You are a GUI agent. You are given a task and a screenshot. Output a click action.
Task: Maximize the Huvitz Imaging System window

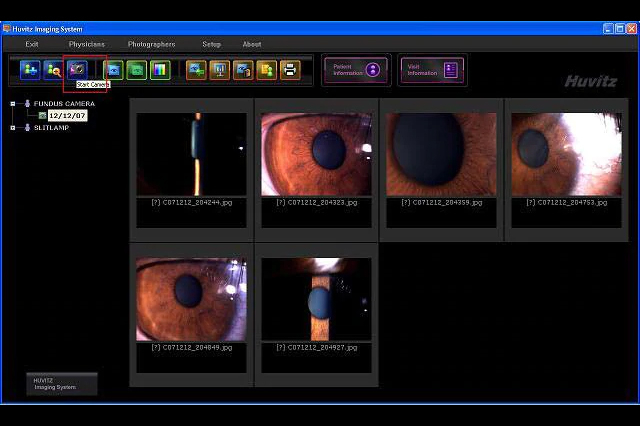tap(620, 29)
